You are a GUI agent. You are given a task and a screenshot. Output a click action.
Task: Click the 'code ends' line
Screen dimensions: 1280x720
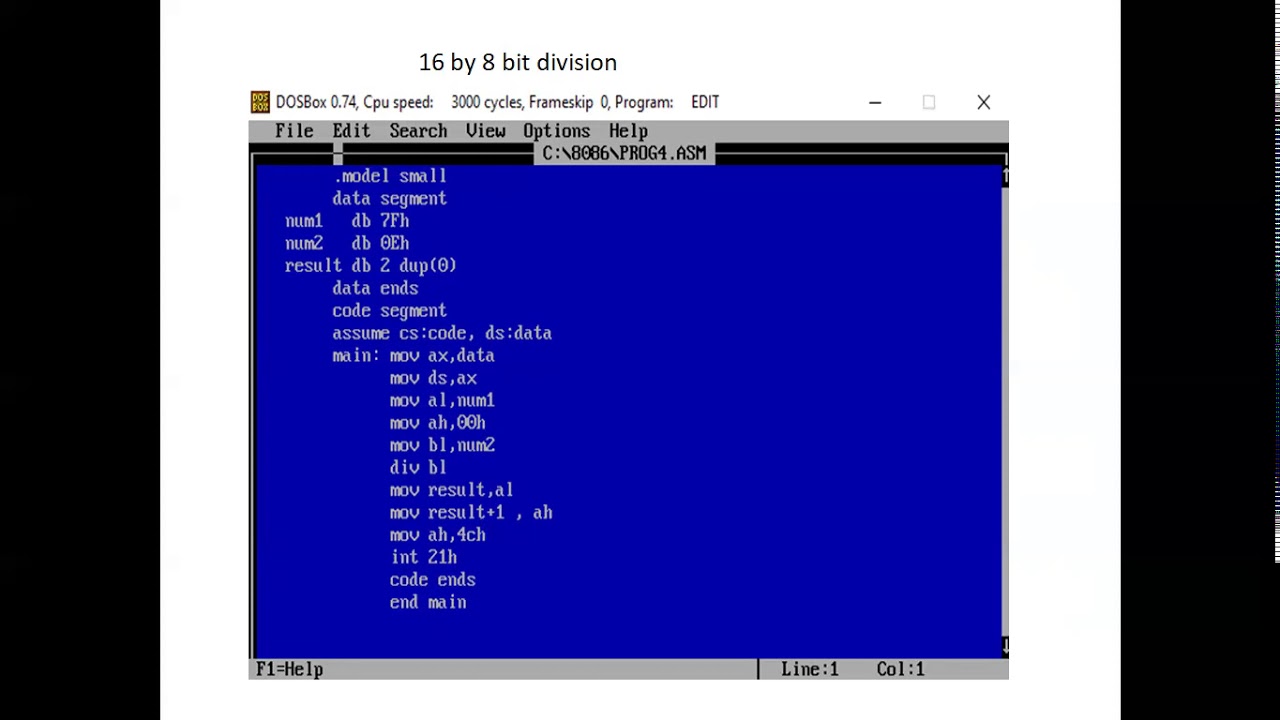[x=433, y=580]
